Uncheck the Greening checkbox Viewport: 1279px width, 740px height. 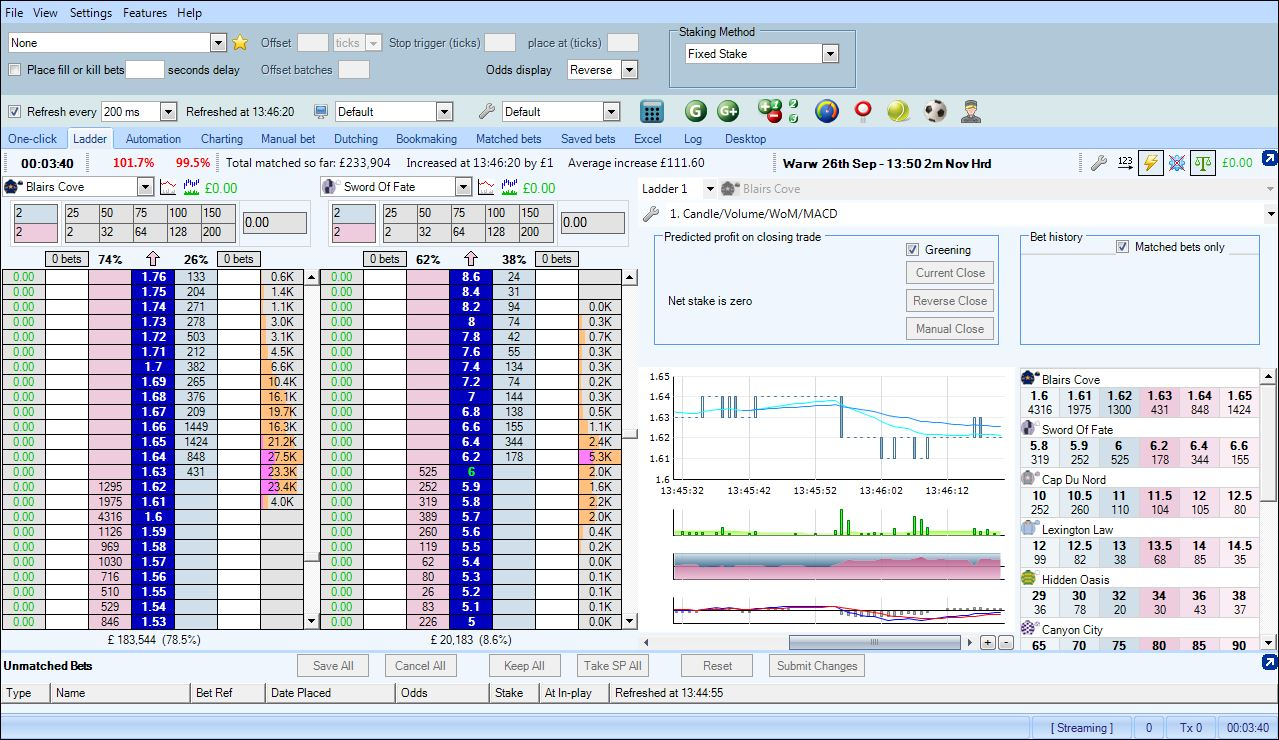(912, 250)
